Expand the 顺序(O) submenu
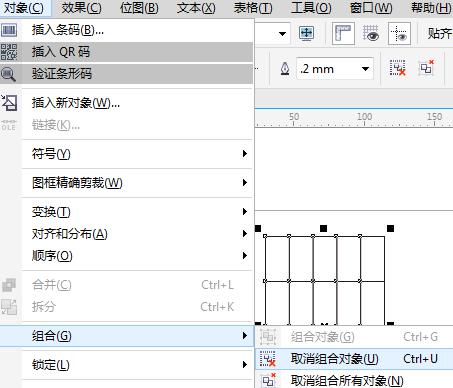The width and height of the screenshot is (453, 388). point(127,256)
